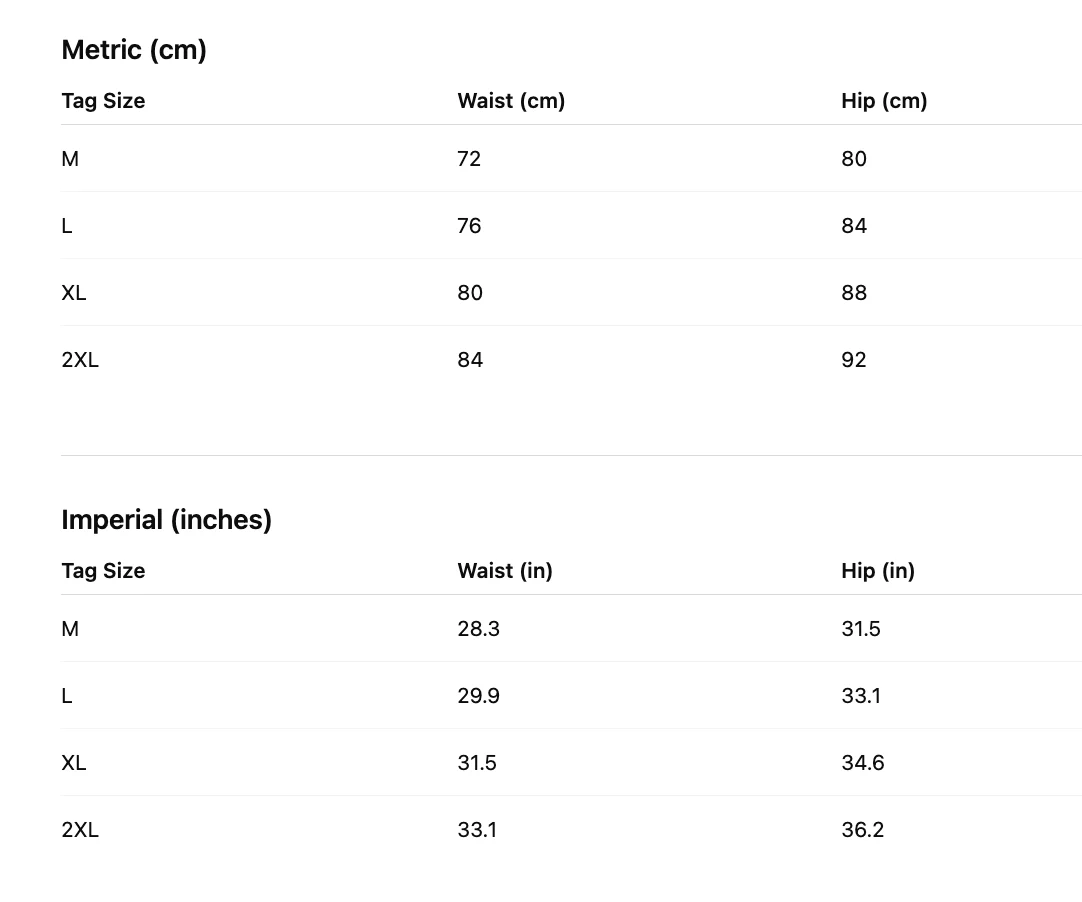Select the Waist (cm) column header
This screenshot has height=902, width=1082.
pos(511,101)
